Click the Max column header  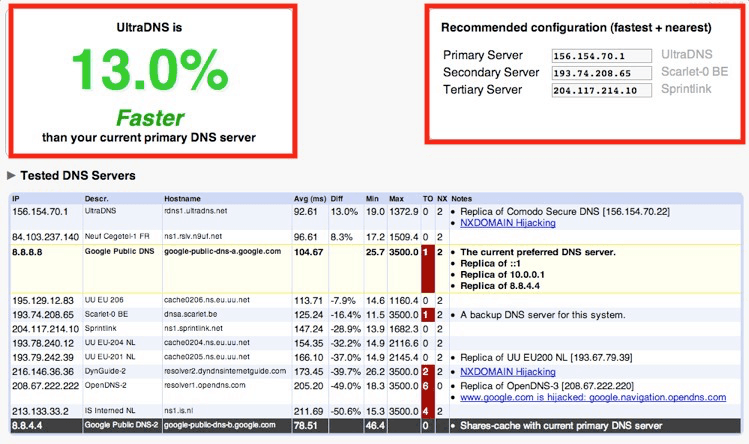coord(396,198)
